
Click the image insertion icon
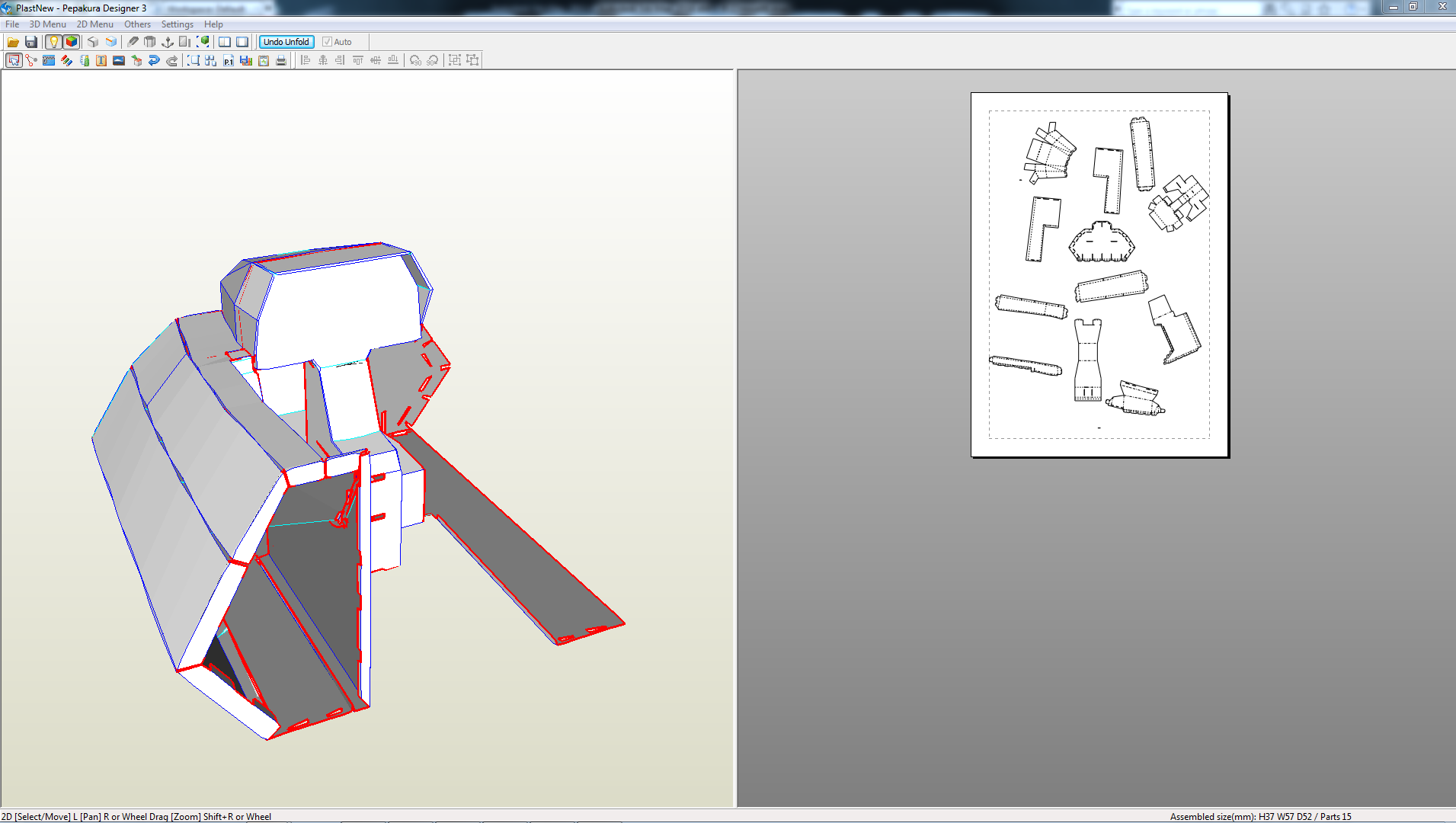tap(117, 60)
